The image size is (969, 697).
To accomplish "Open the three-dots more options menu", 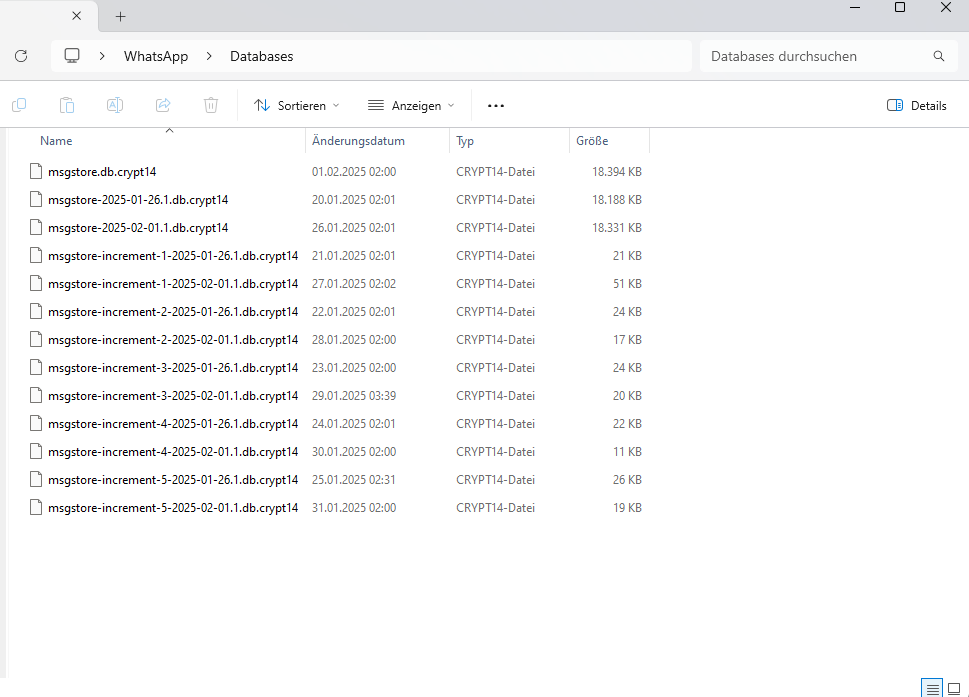I will (x=496, y=105).
